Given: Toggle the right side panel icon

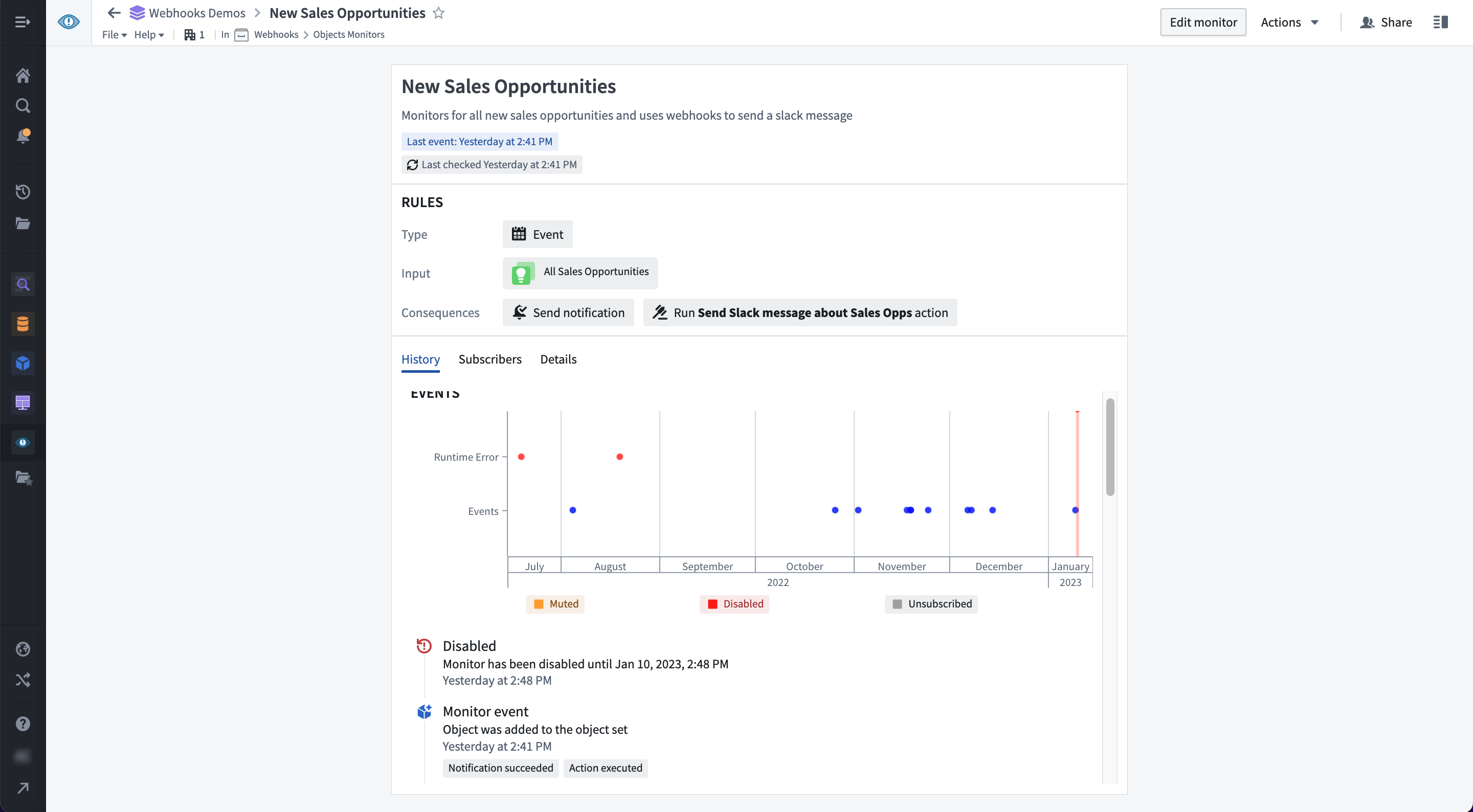Looking at the screenshot, I should tap(1440, 21).
